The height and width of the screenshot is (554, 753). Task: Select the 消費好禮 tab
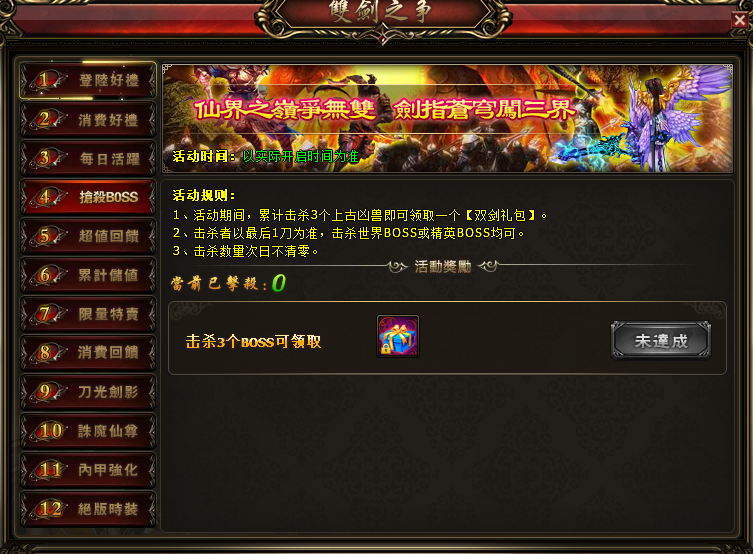88,120
